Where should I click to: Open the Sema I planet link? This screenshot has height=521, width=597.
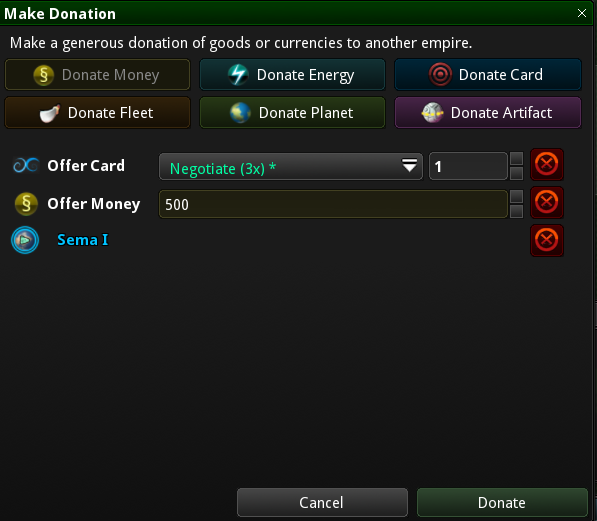coord(83,240)
